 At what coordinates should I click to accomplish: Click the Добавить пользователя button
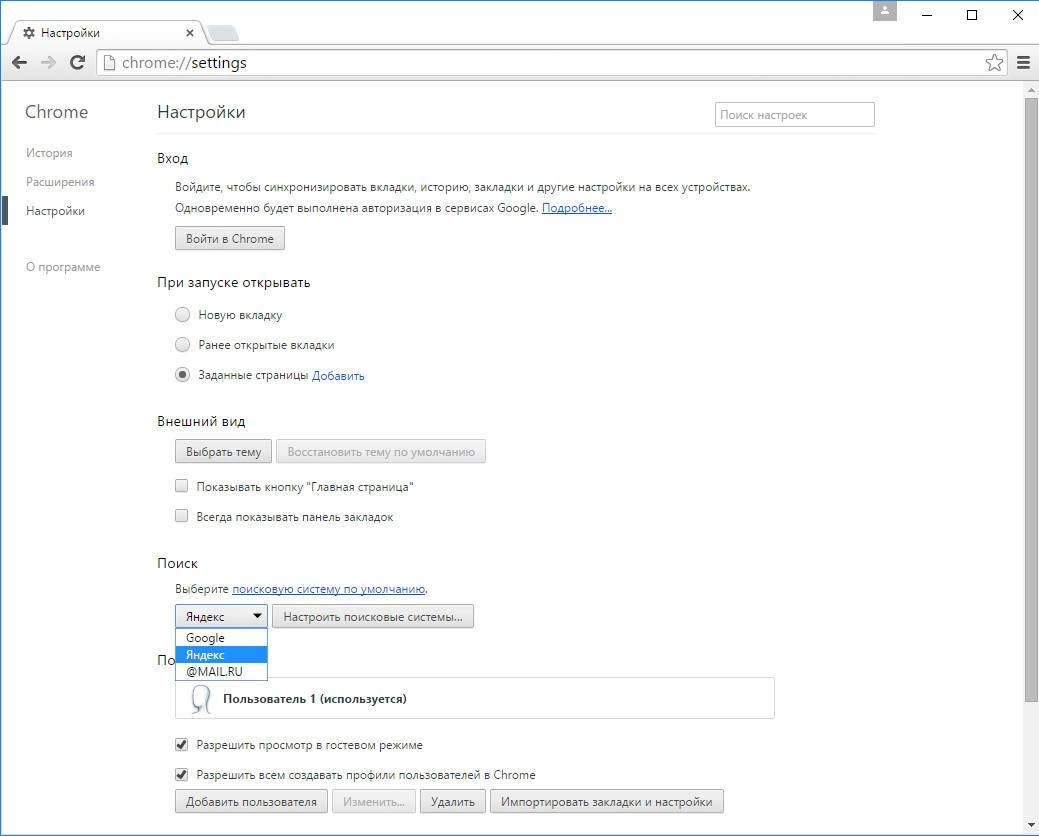(x=251, y=802)
